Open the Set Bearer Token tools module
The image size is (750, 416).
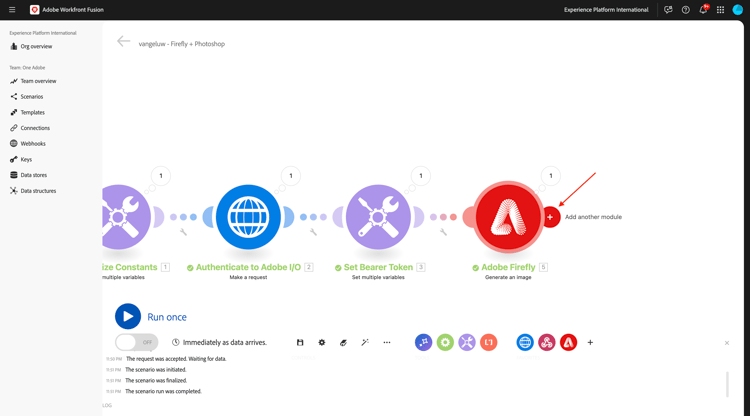[x=378, y=217]
